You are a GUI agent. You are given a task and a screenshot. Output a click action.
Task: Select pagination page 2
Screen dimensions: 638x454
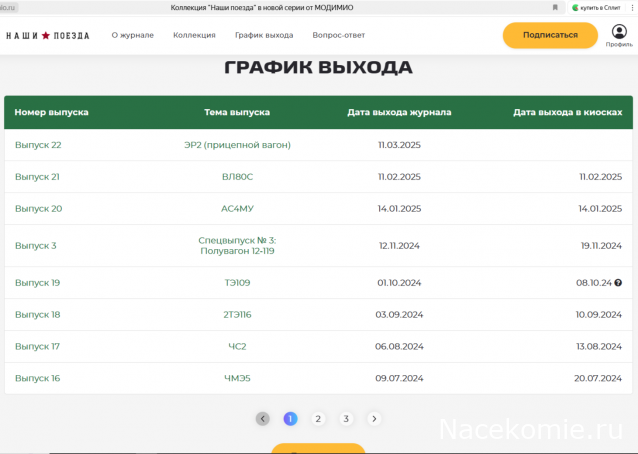coord(318,419)
